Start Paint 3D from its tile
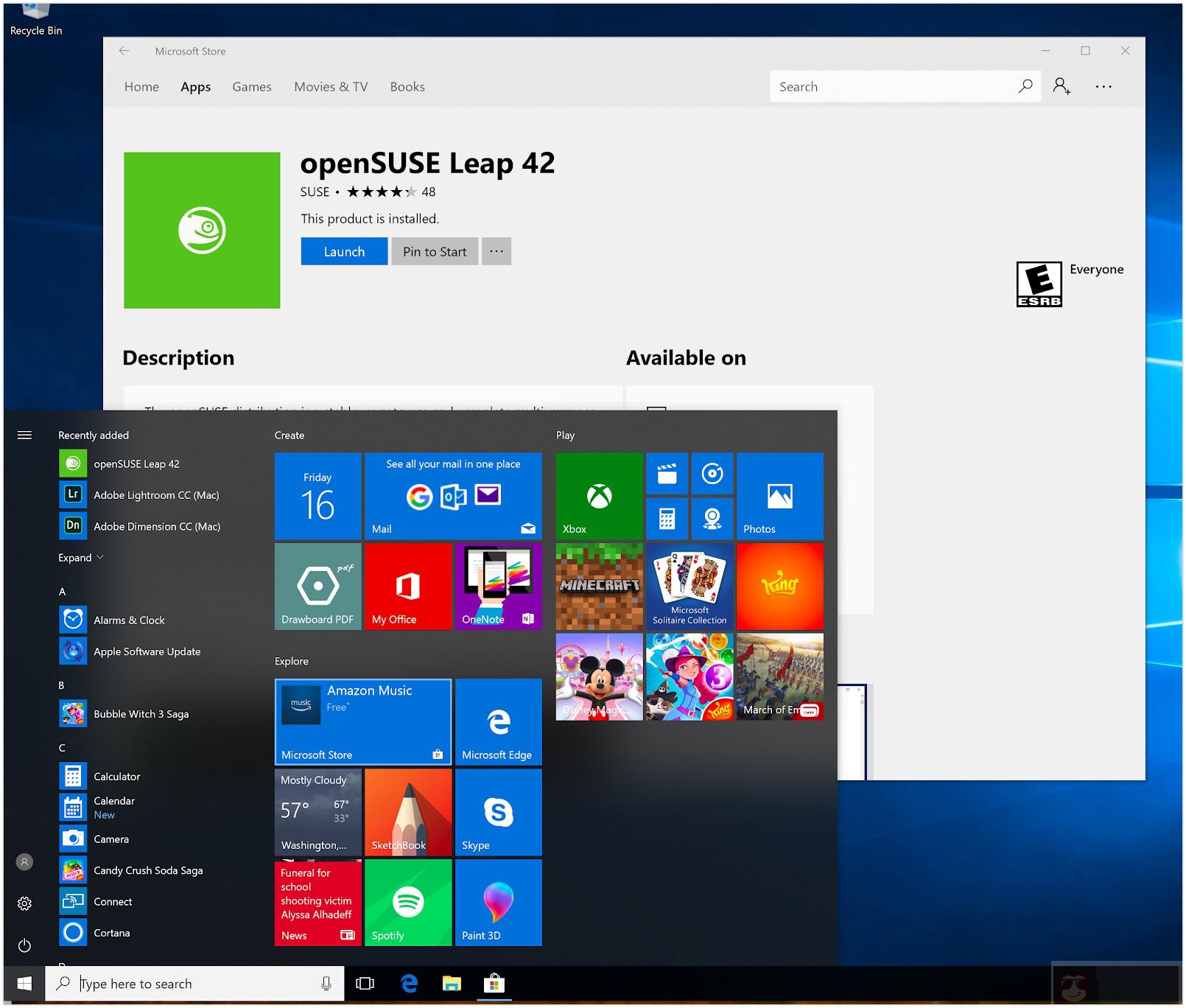The height and width of the screenshot is (1008, 1186). (498, 902)
